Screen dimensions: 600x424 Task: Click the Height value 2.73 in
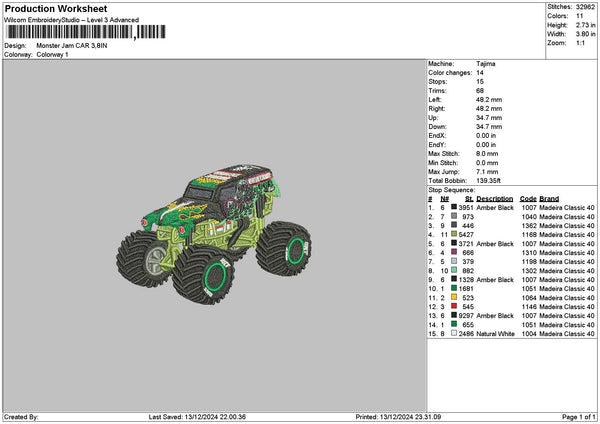[585, 25]
